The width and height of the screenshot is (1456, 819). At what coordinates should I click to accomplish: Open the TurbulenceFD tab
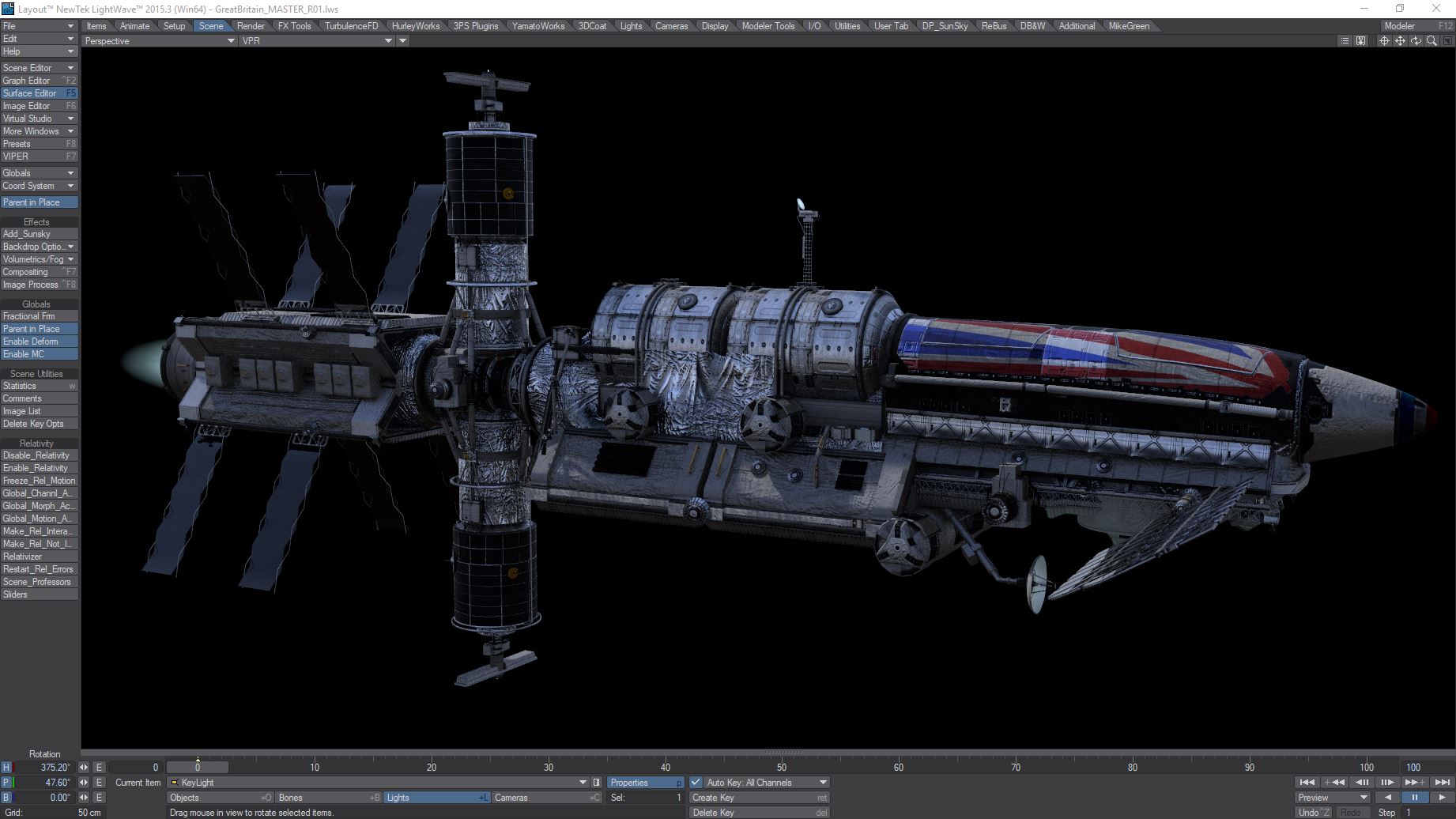point(351,26)
